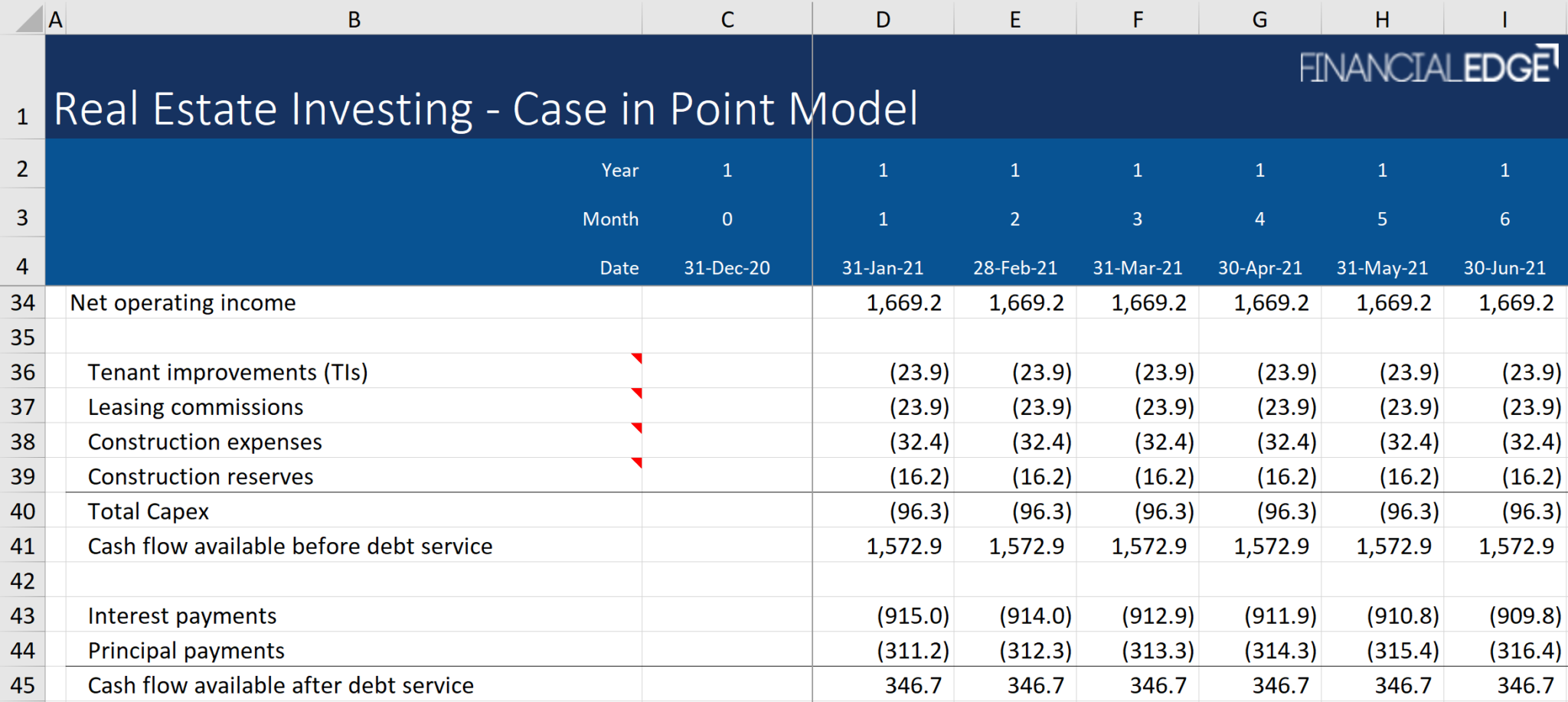Click the Total Capex label cell
Image resolution: width=1568 pixels, height=702 pixels.
pos(149,511)
